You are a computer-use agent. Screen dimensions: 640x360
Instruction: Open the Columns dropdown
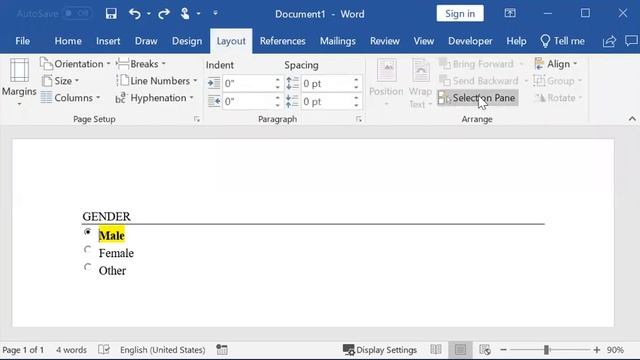(x=70, y=98)
